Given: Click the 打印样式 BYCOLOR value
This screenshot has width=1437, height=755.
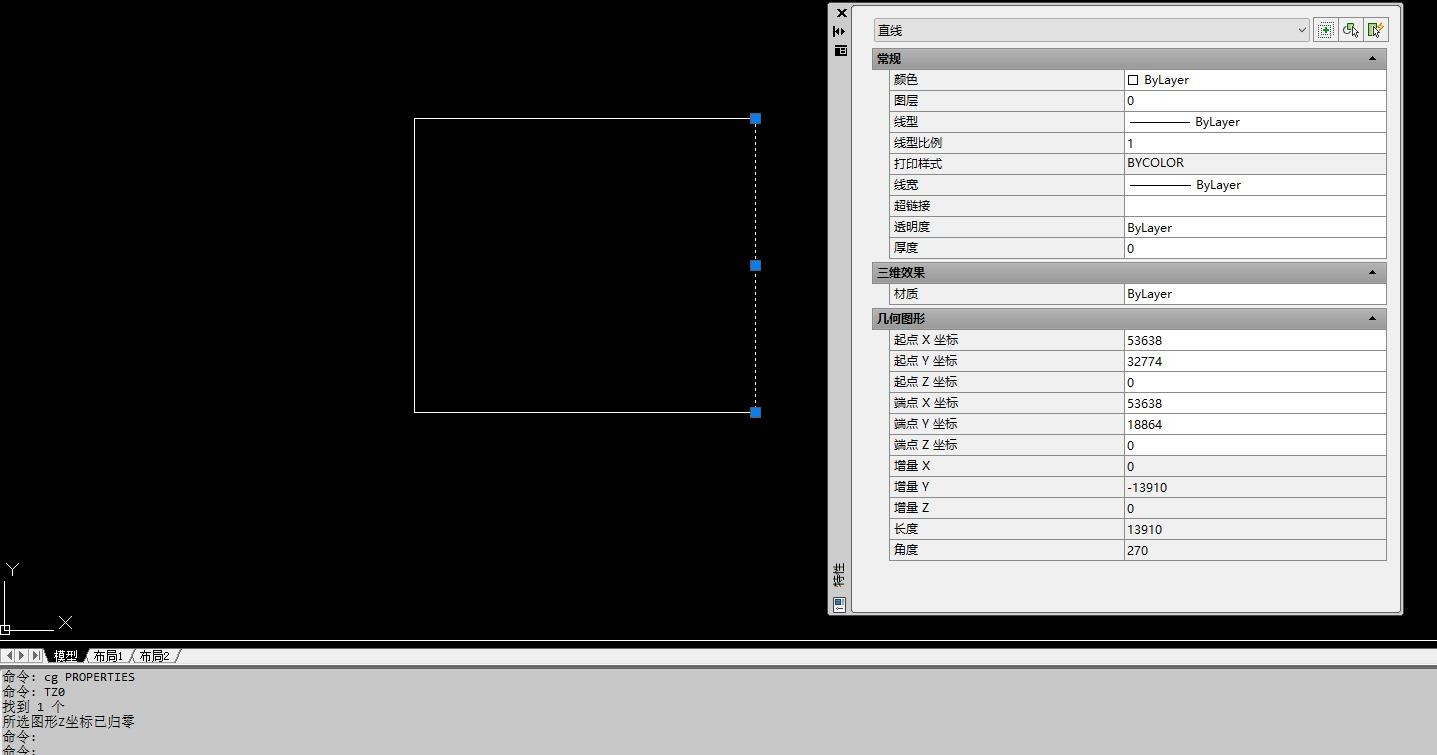Looking at the screenshot, I should click(x=1255, y=163).
